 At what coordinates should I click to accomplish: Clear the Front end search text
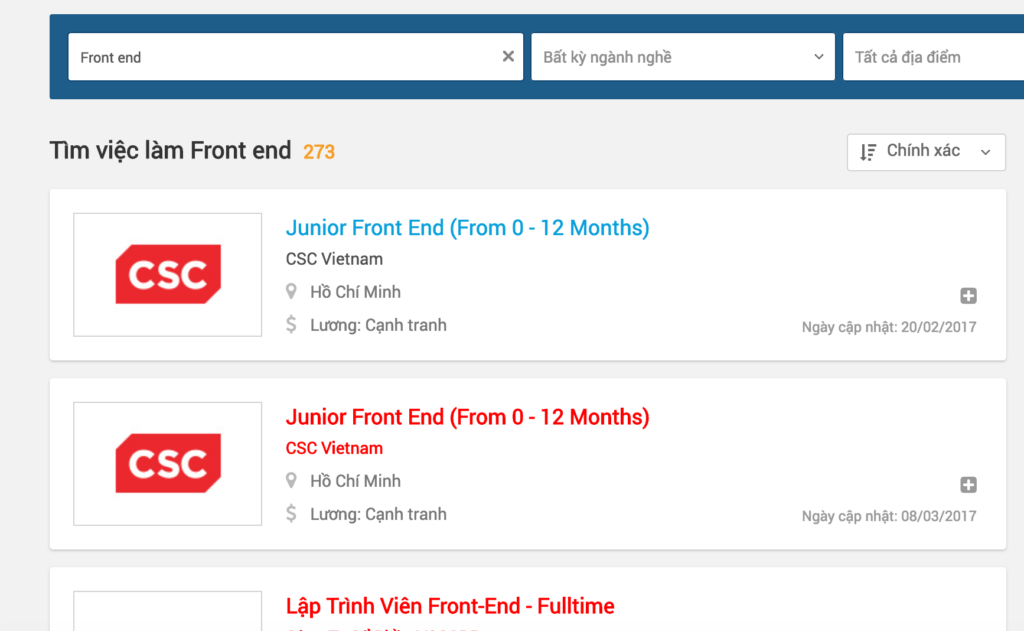point(508,57)
